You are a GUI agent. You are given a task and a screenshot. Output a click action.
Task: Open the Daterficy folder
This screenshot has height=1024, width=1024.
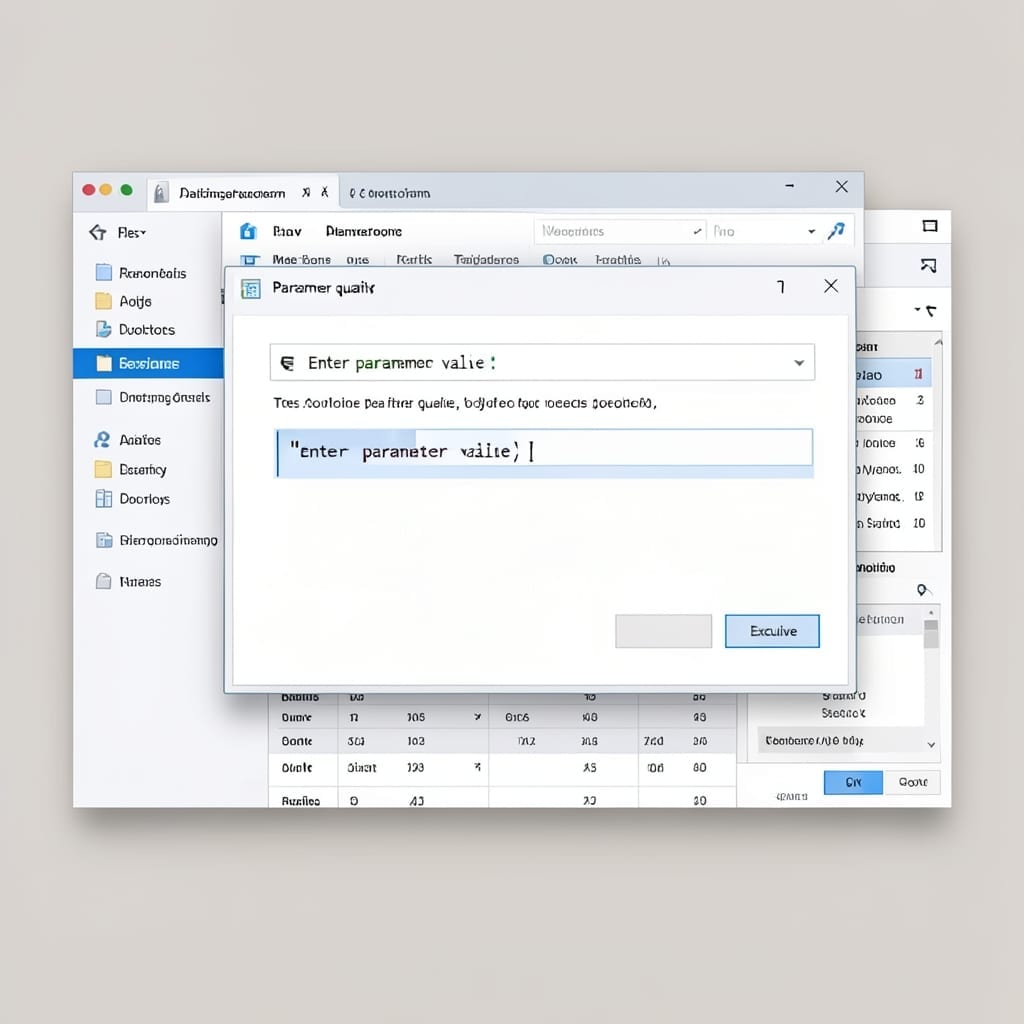[x=131, y=470]
